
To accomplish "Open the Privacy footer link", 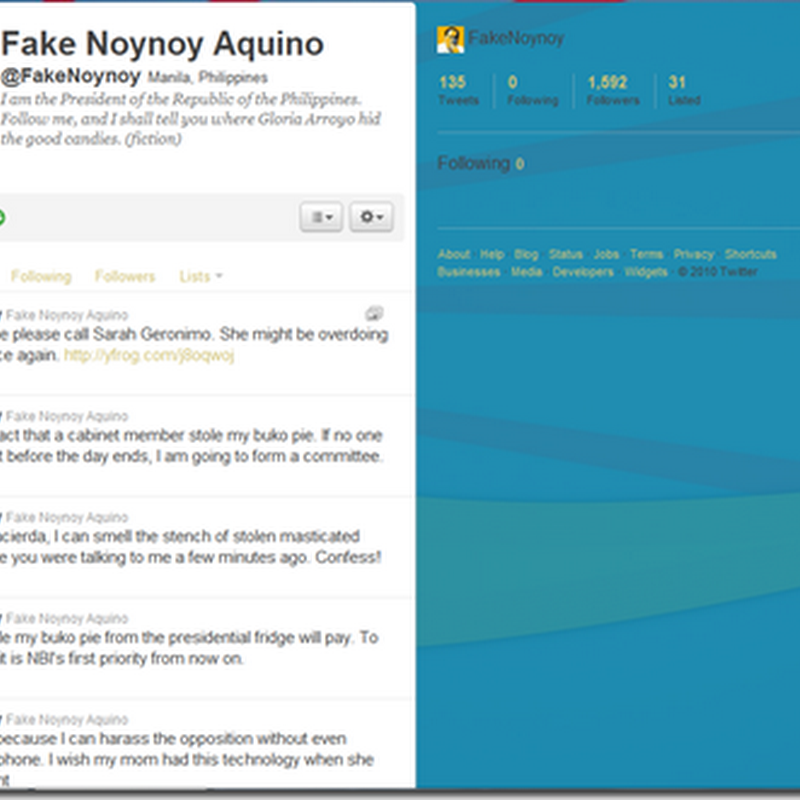I will (693, 254).
